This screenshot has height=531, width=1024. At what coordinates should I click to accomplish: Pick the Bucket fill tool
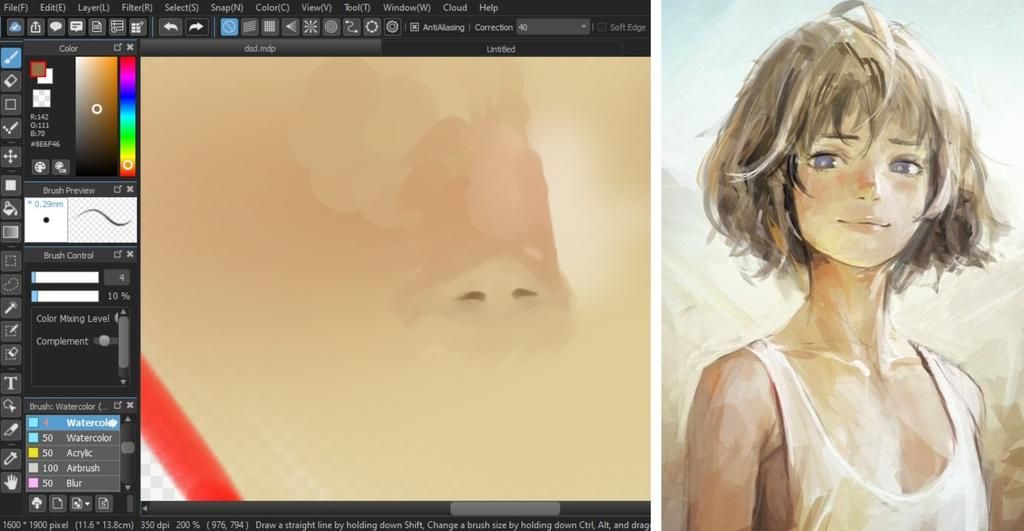tap(10, 209)
